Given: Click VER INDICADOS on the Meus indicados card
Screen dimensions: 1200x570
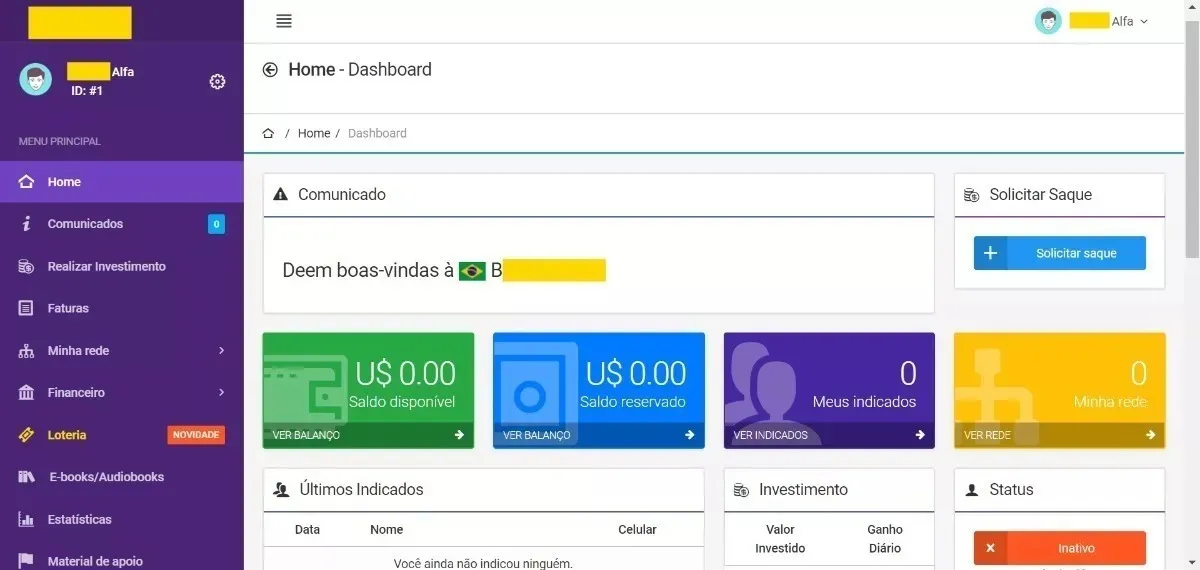Looking at the screenshot, I should [771, 435].
